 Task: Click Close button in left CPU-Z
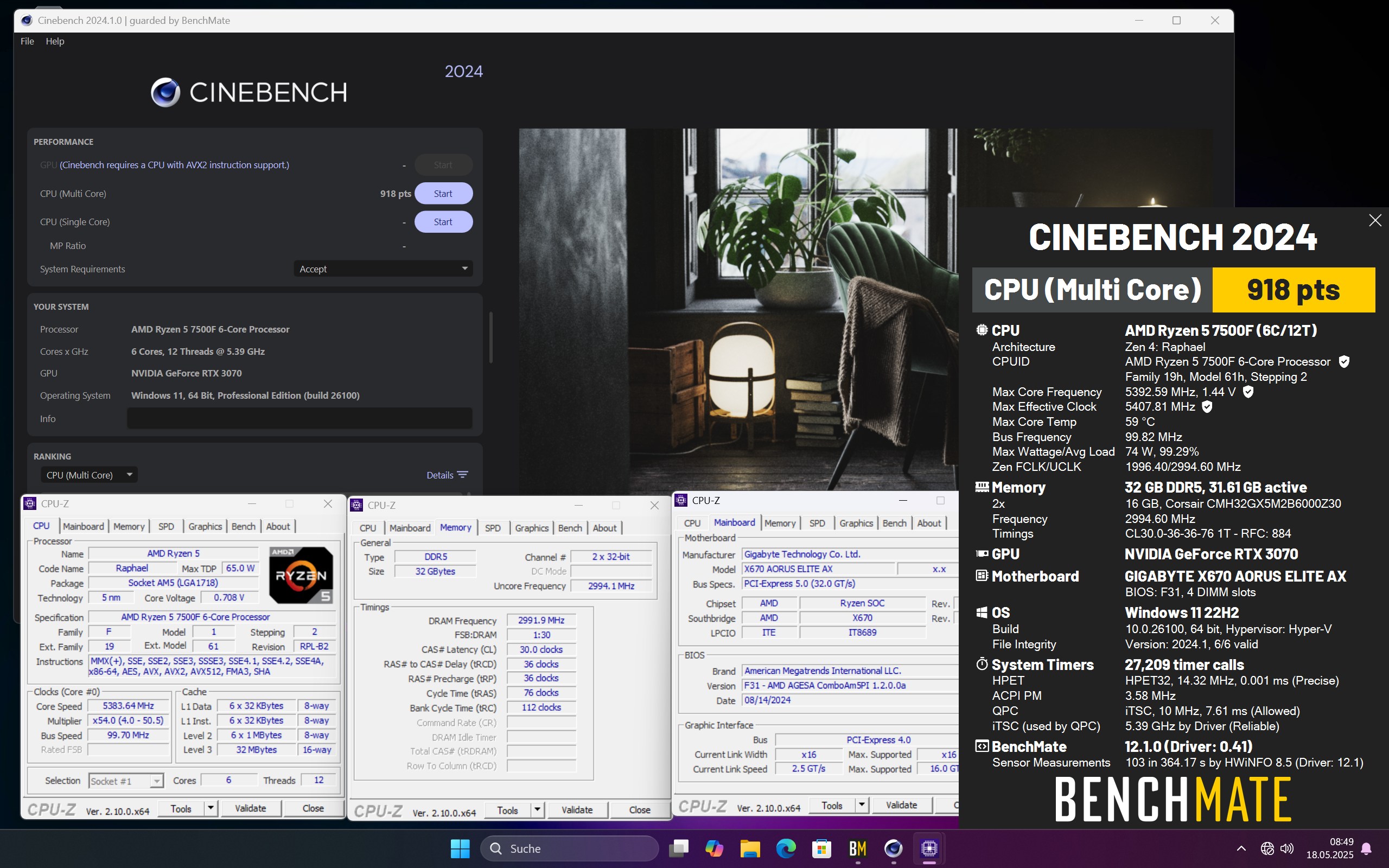pos(313,808)
